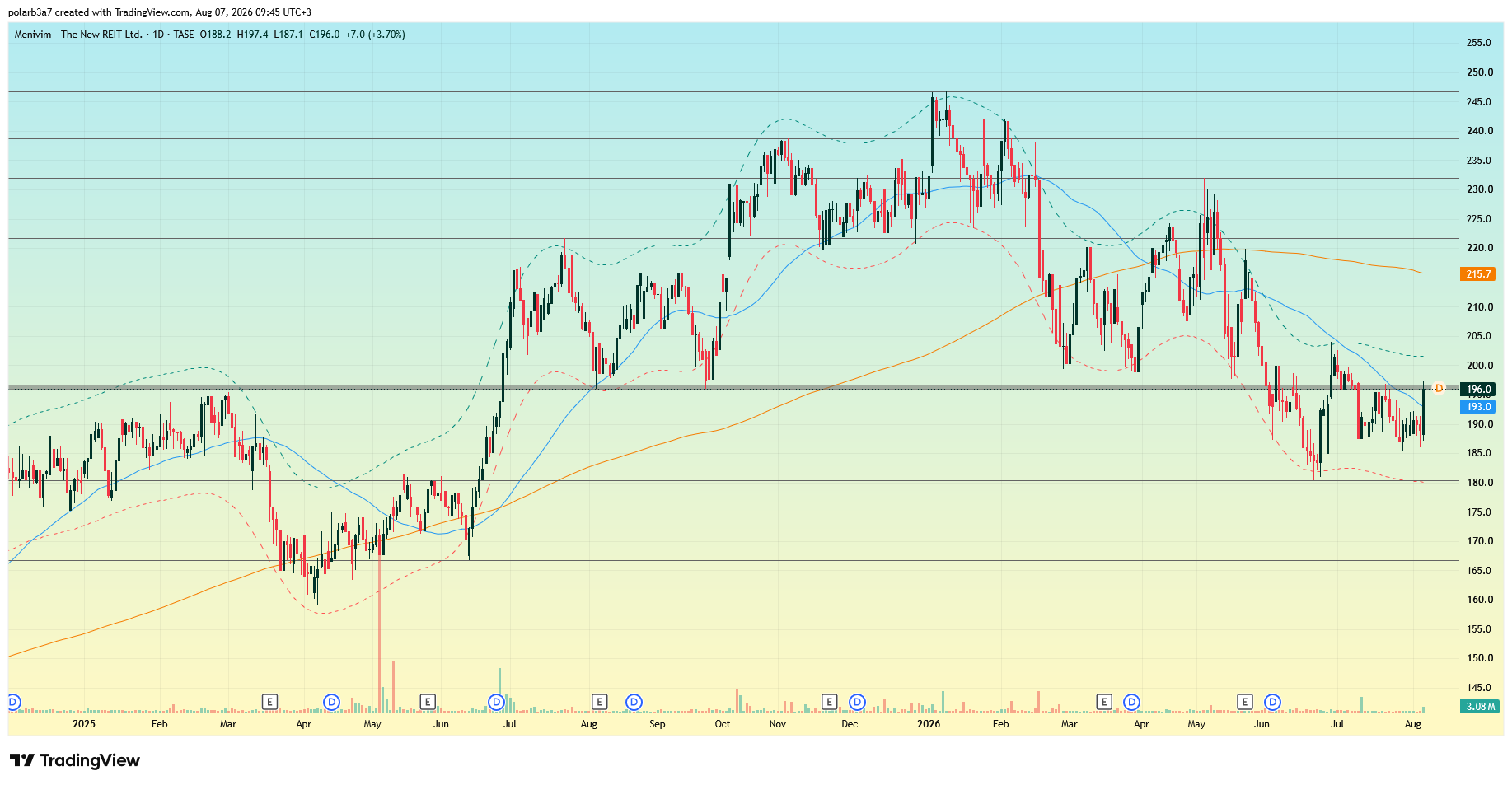This screenshot has width=1512, height=785.
Task: Click the high value H197.4
Action: tap(253, 35)
